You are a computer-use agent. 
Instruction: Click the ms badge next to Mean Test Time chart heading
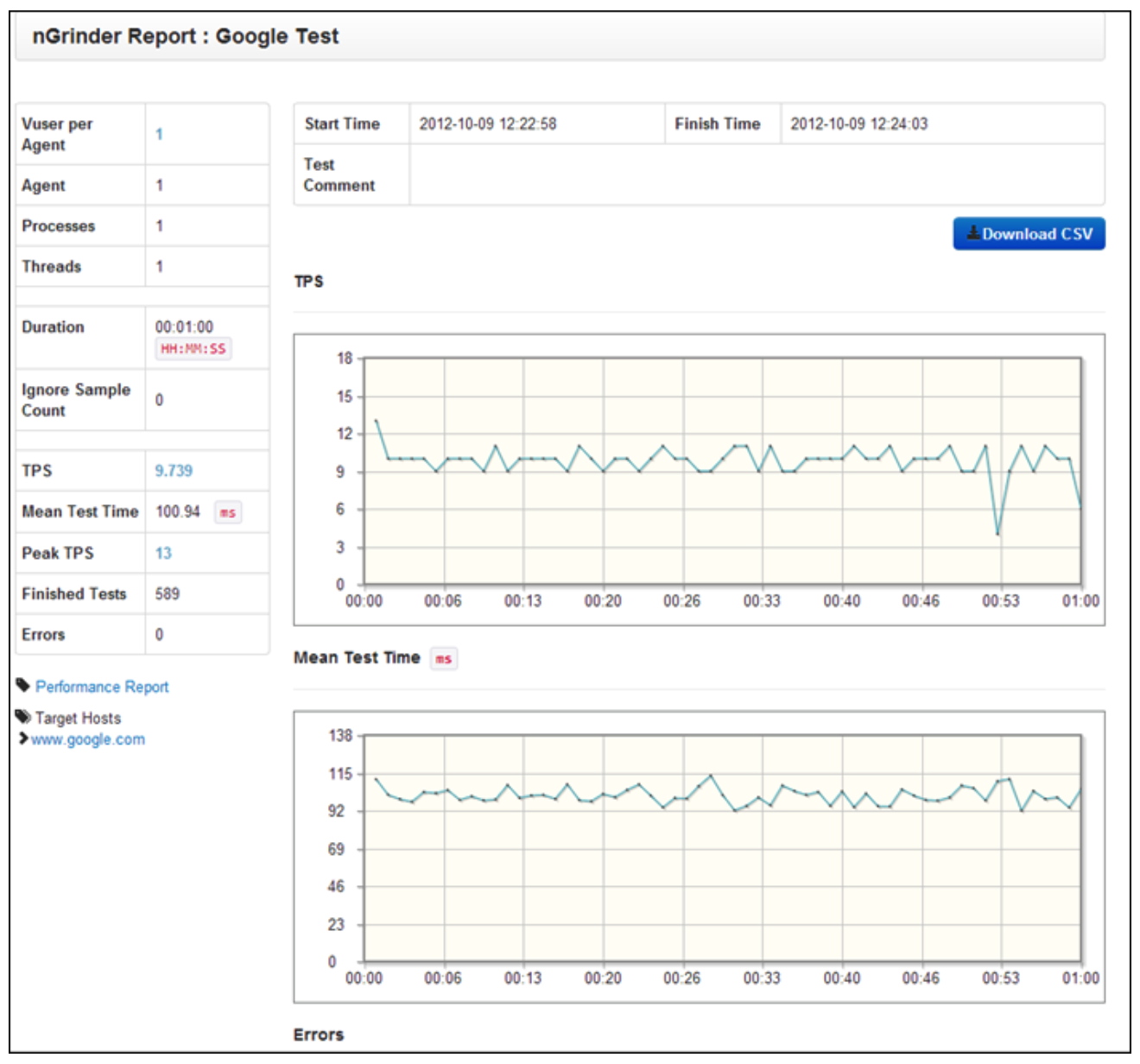click(444, 658)
